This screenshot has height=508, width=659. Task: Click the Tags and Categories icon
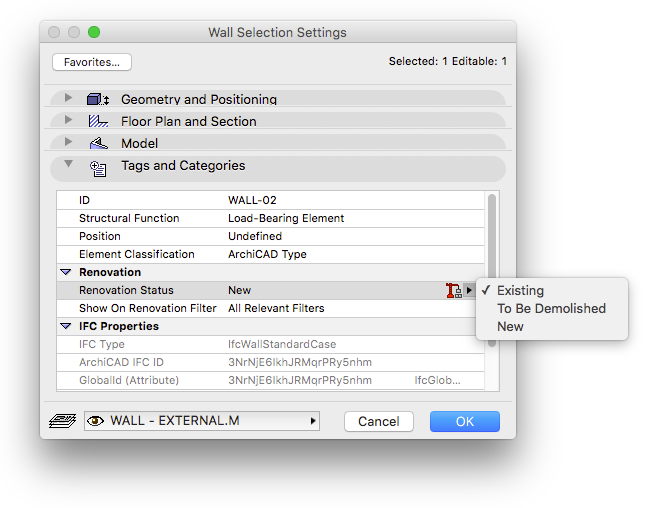[x=98, y=167]
